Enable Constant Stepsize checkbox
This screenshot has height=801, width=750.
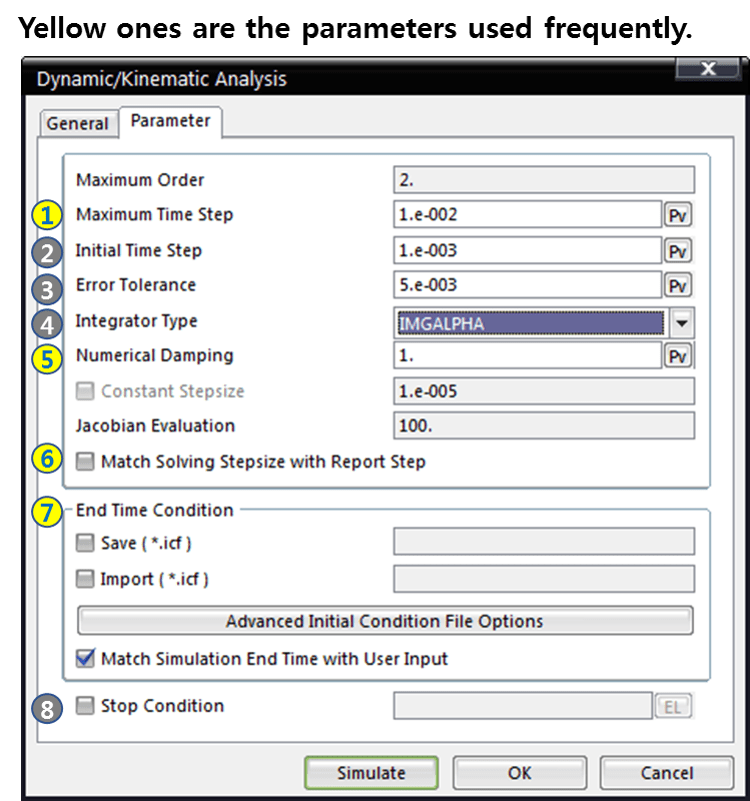(x=85, y=391)
